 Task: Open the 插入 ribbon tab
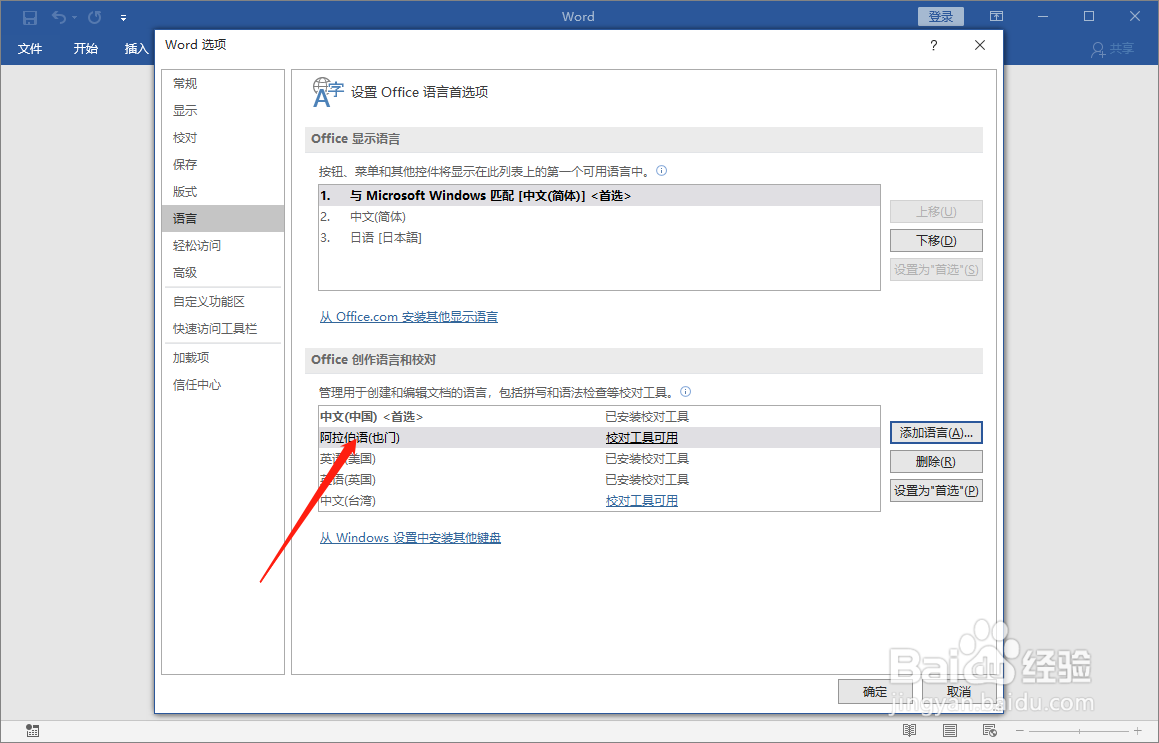pyautogui.click(x=137, y=49)
